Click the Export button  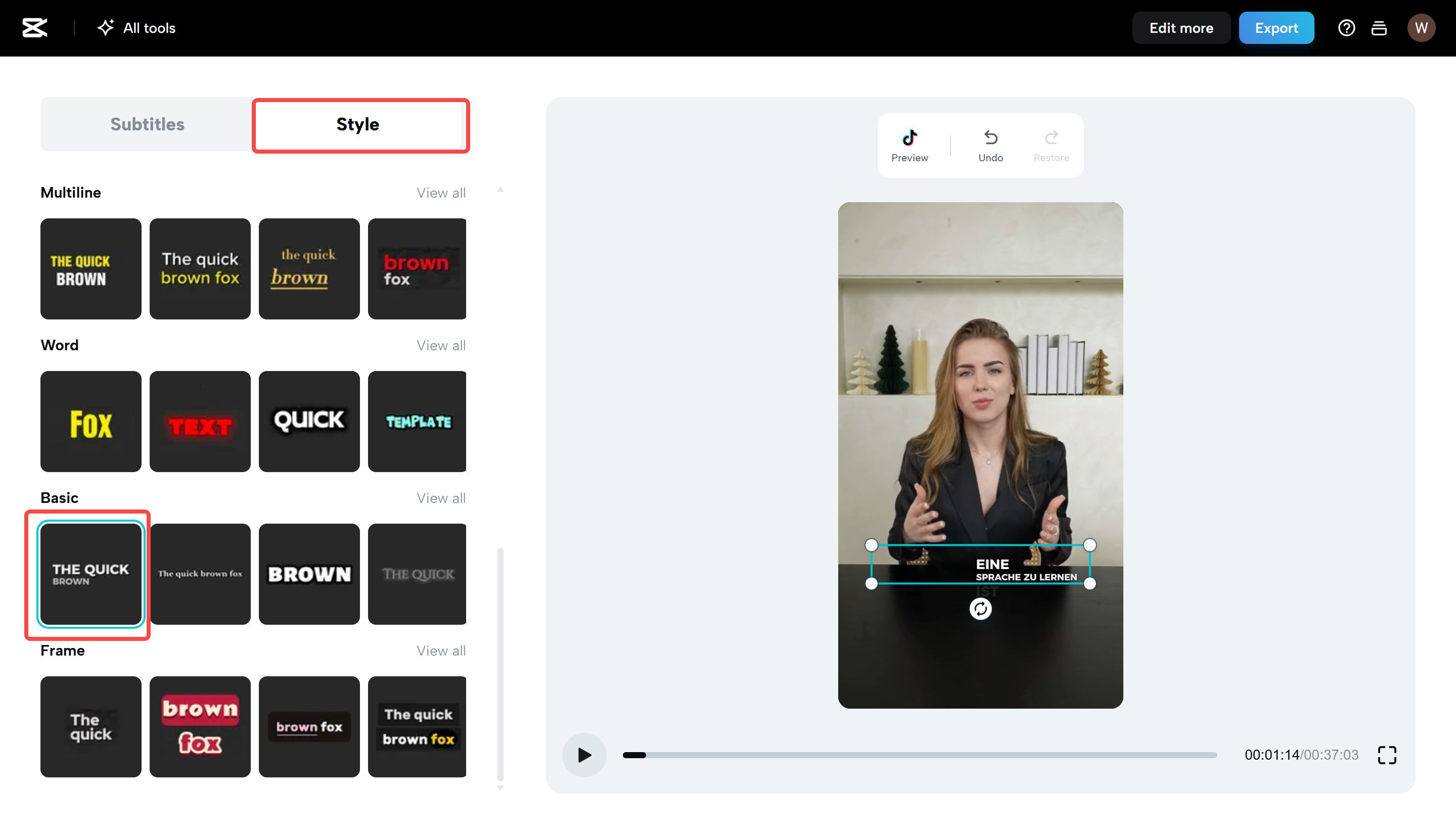[x=1277, y=27]
